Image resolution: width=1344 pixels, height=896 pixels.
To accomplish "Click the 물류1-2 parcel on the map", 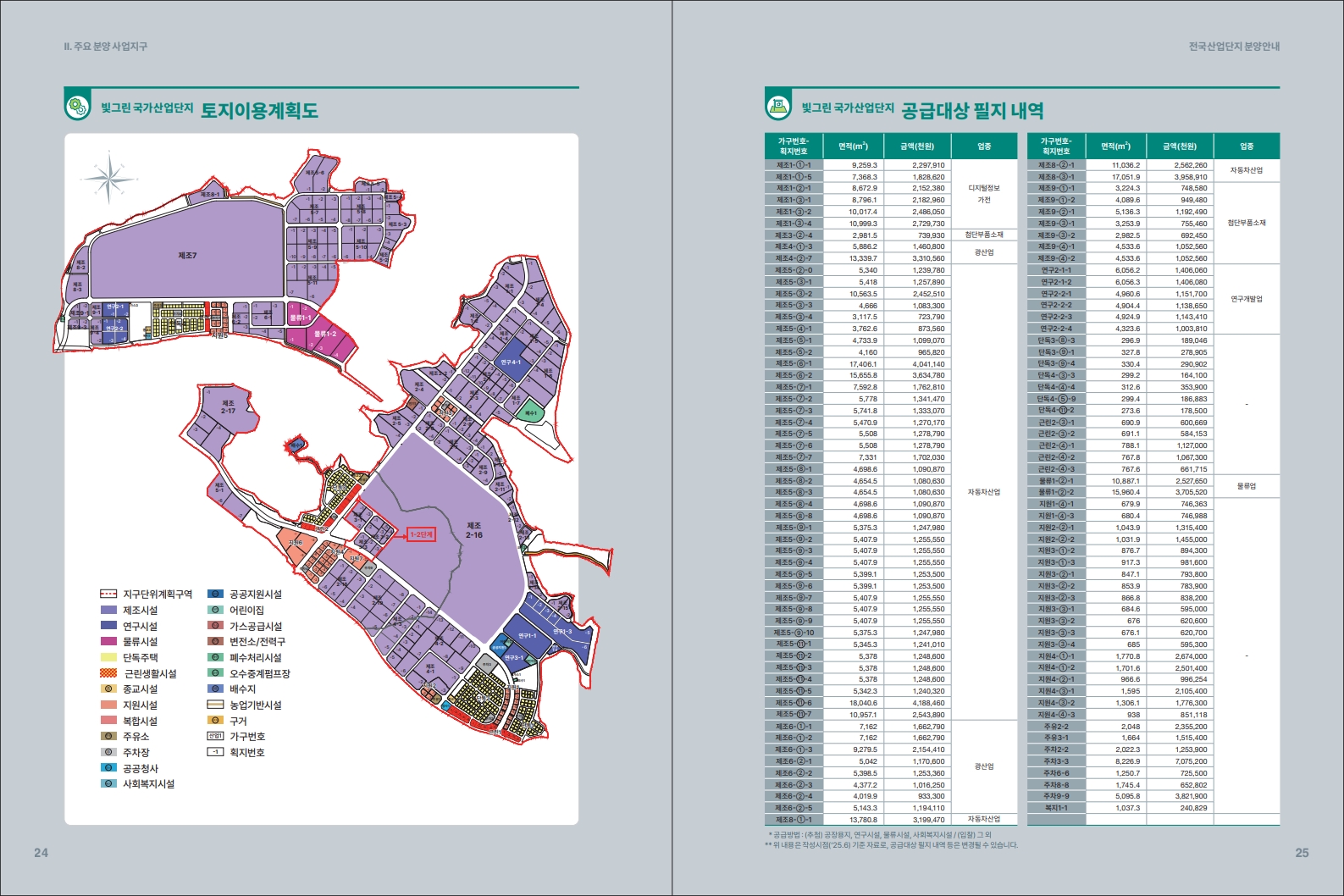I will (x=326, y=334).
